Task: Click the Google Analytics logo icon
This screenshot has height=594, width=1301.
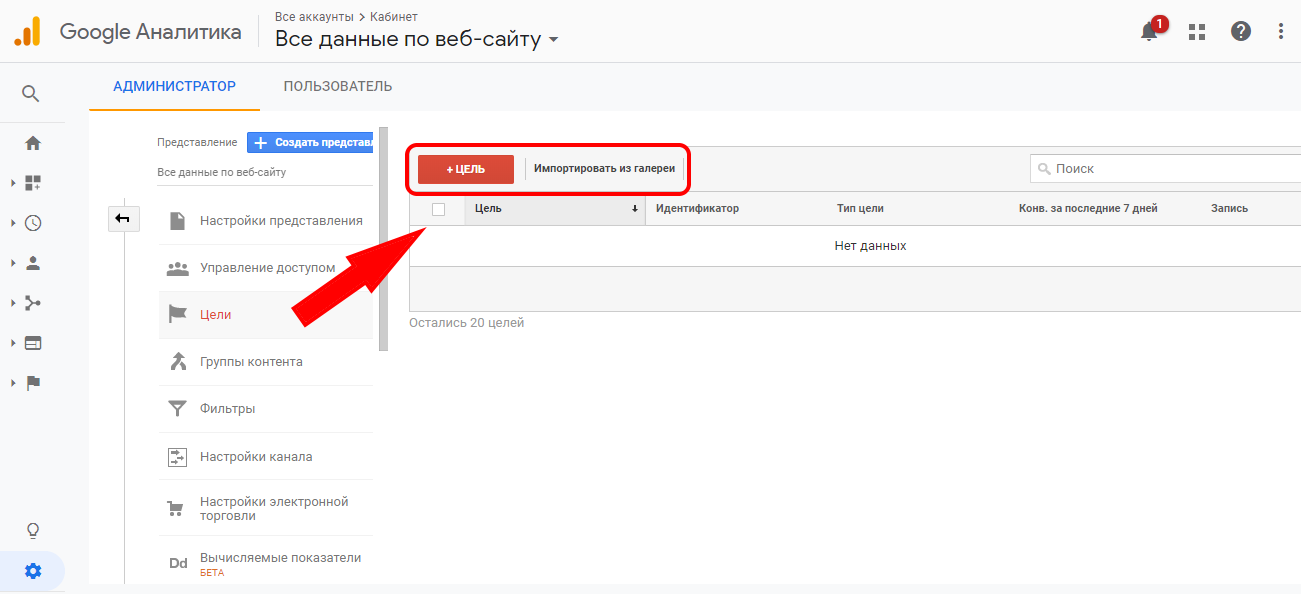Action: click(27, 31)
